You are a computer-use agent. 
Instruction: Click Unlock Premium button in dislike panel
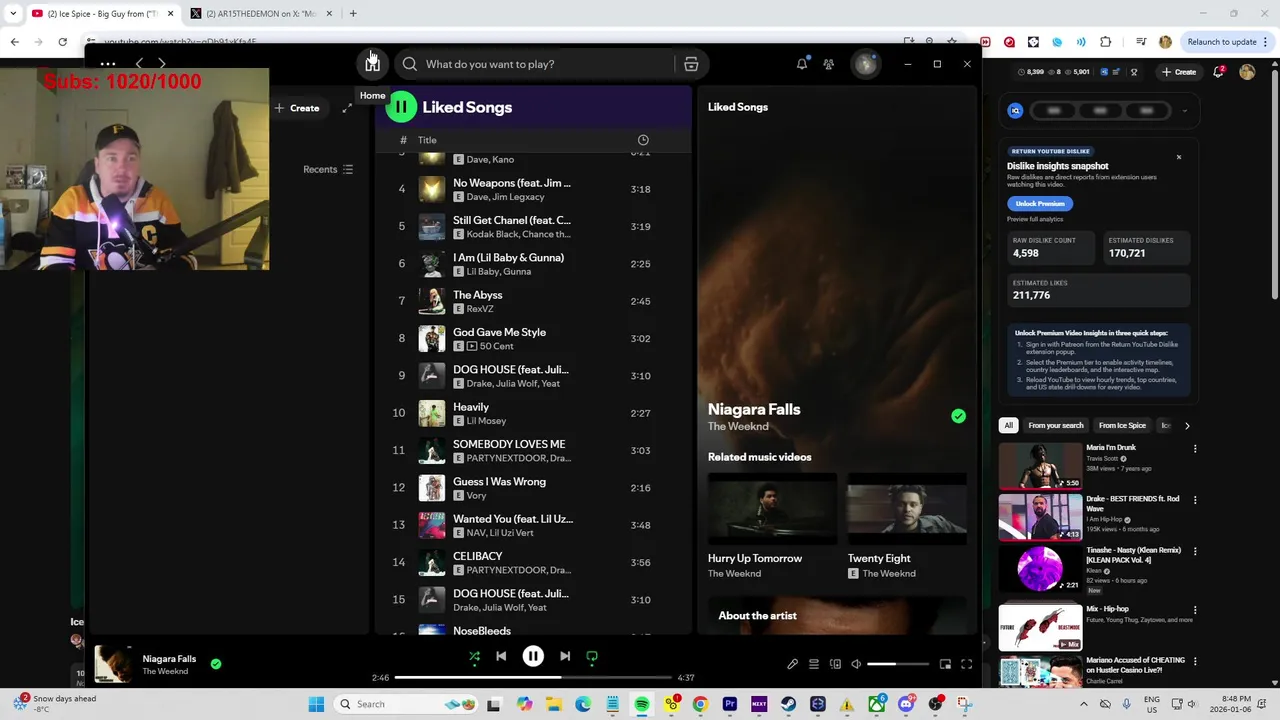click(x=1040, y=203)
